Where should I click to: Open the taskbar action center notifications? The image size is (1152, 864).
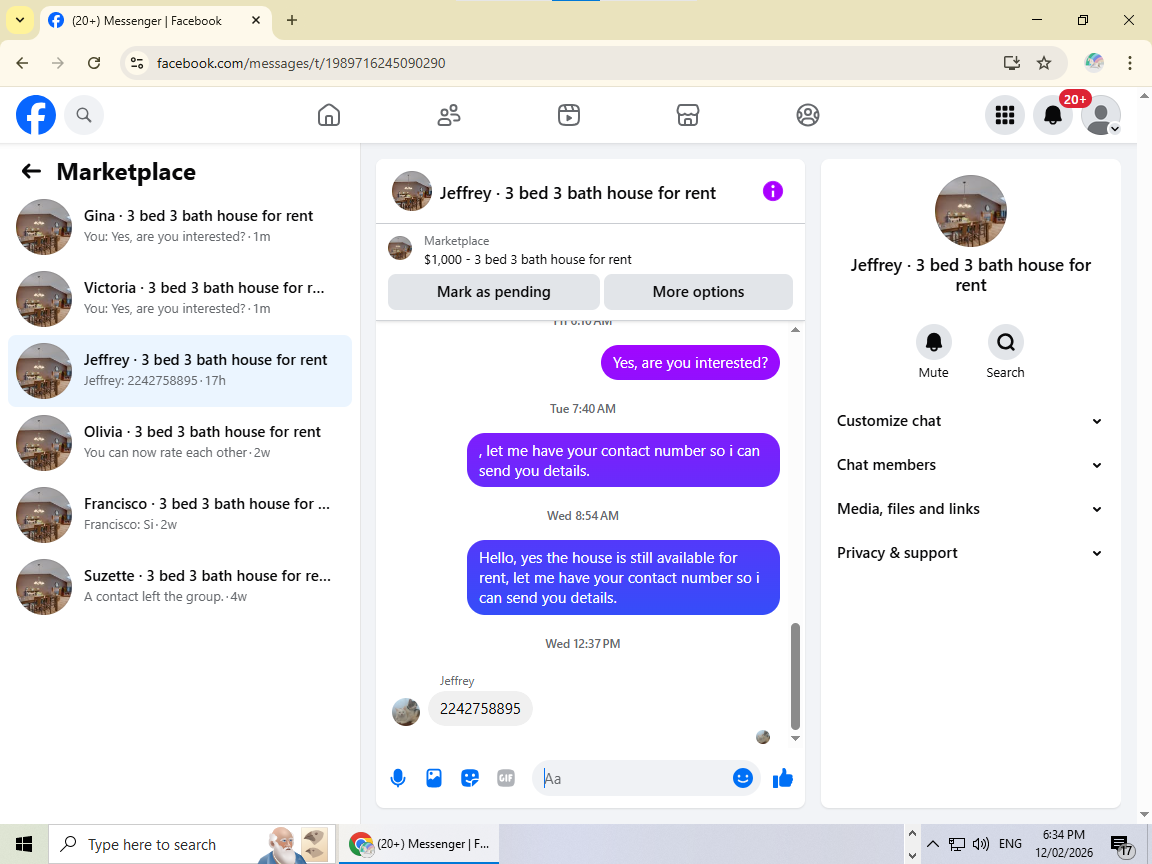(x=1121, y=845)
